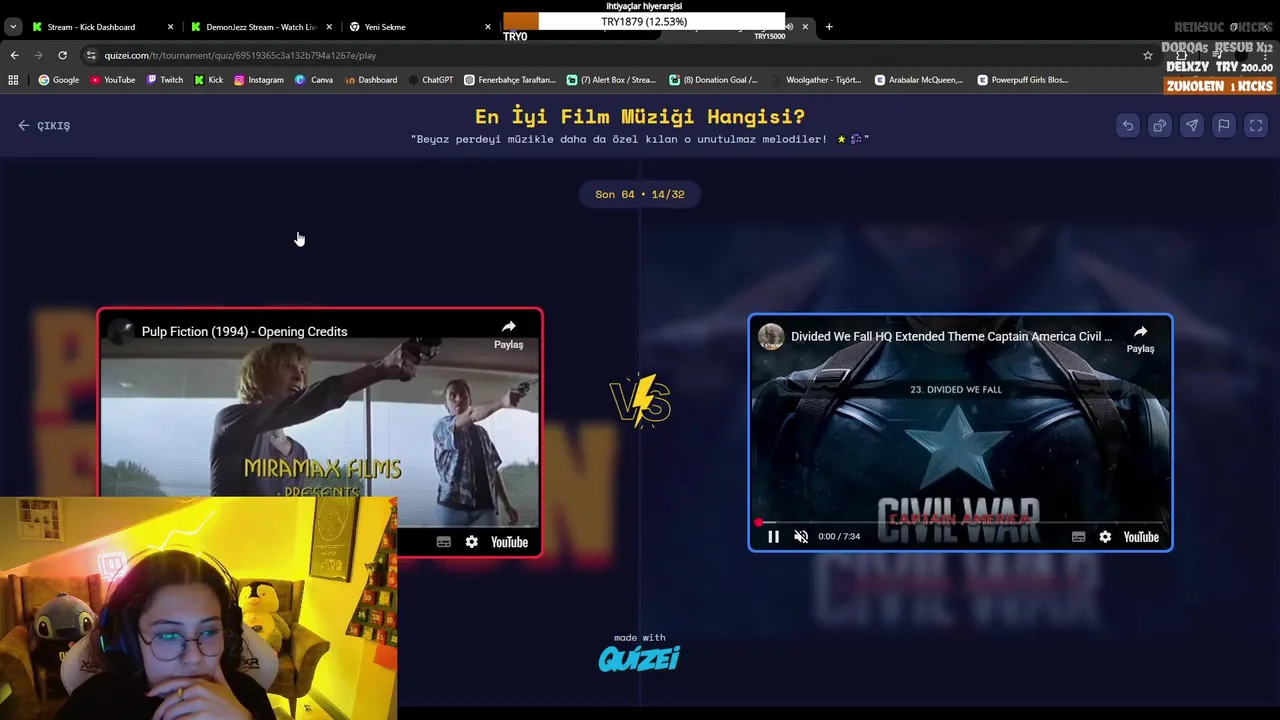
Task: Click the Son 64 • 14/32 round indicator
Action: pyautogui.click(x=640, y=194)
